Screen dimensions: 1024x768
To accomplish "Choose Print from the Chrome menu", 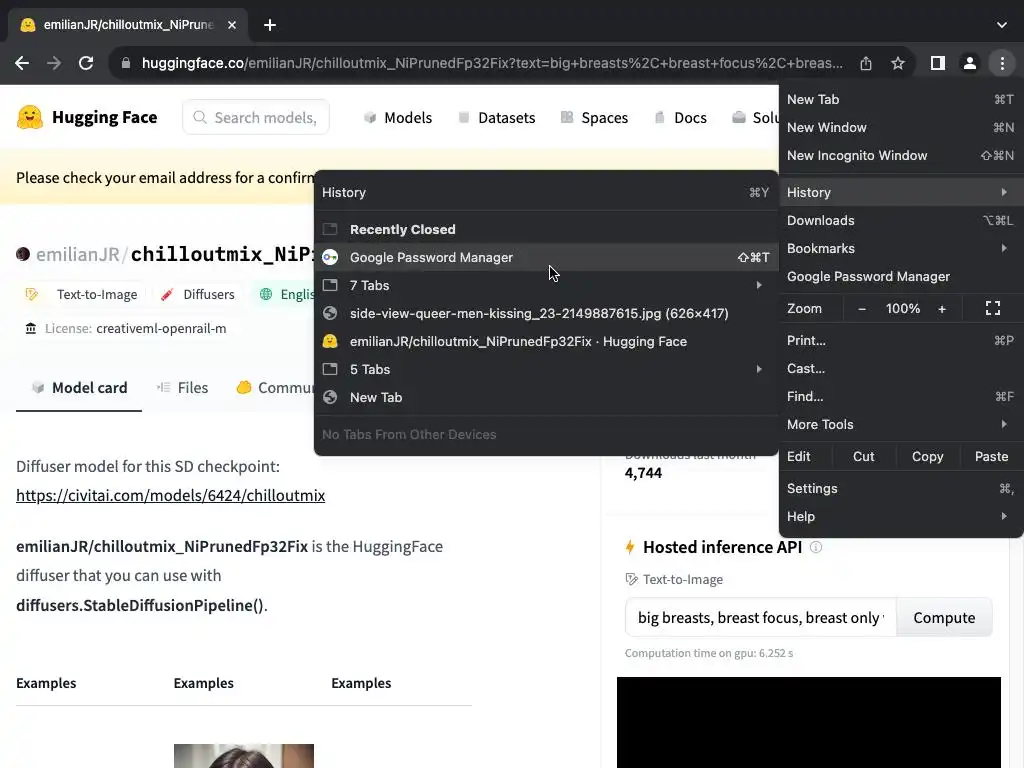I will 901,340.
